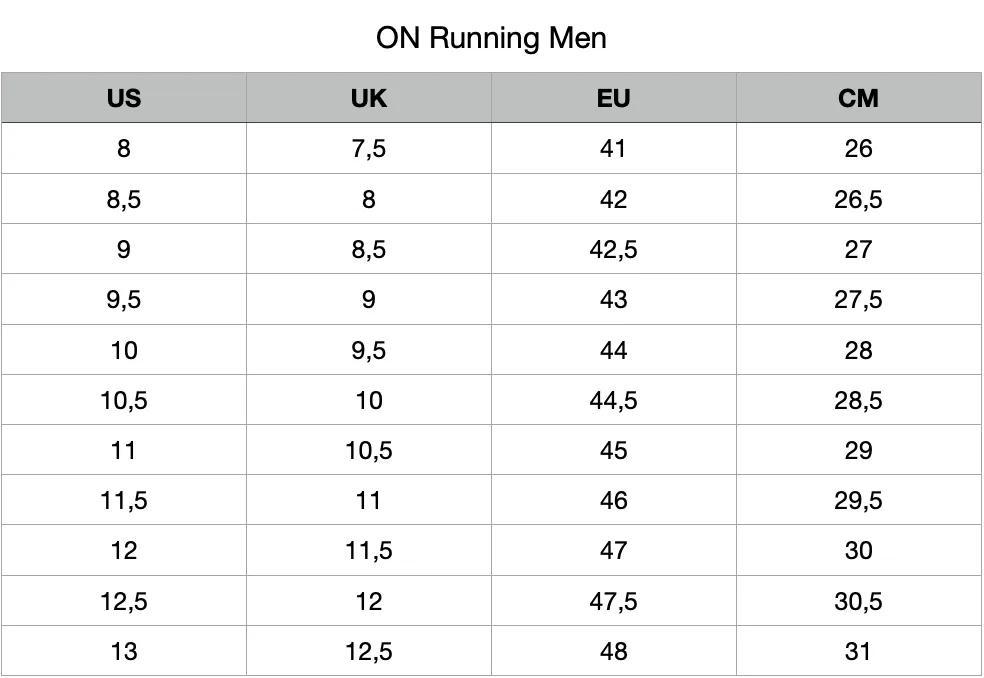Select the CM 29,5 cell
Screen dimensions: 984x678
point(858,500)
